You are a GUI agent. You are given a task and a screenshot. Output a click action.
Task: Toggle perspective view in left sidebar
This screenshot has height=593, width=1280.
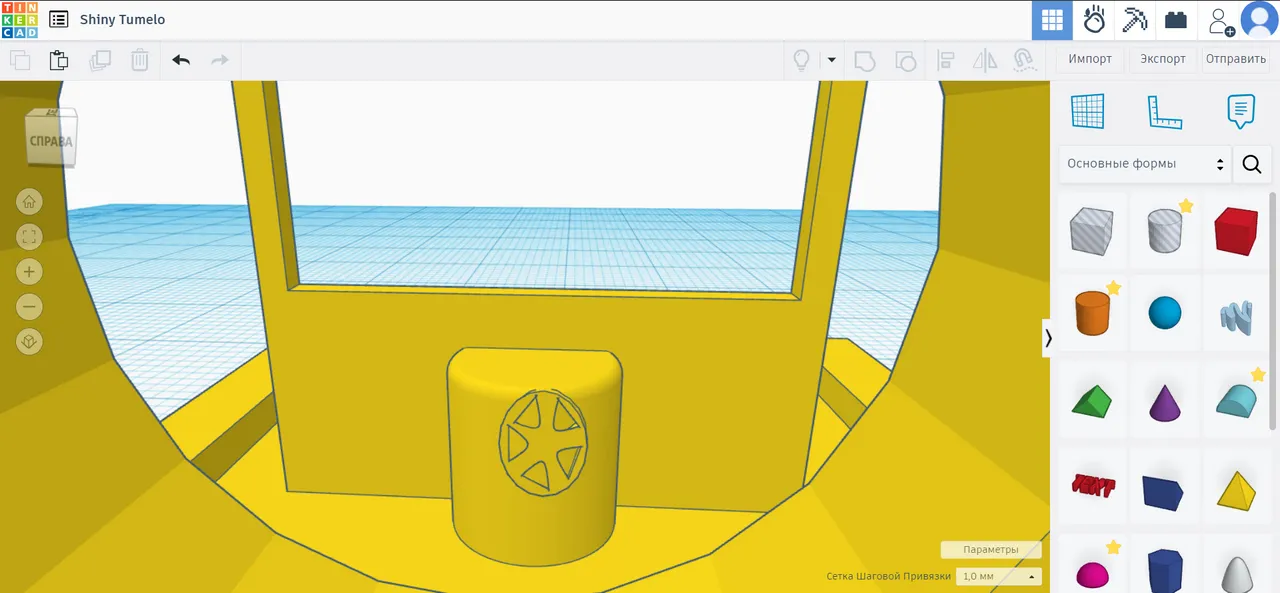29,341
